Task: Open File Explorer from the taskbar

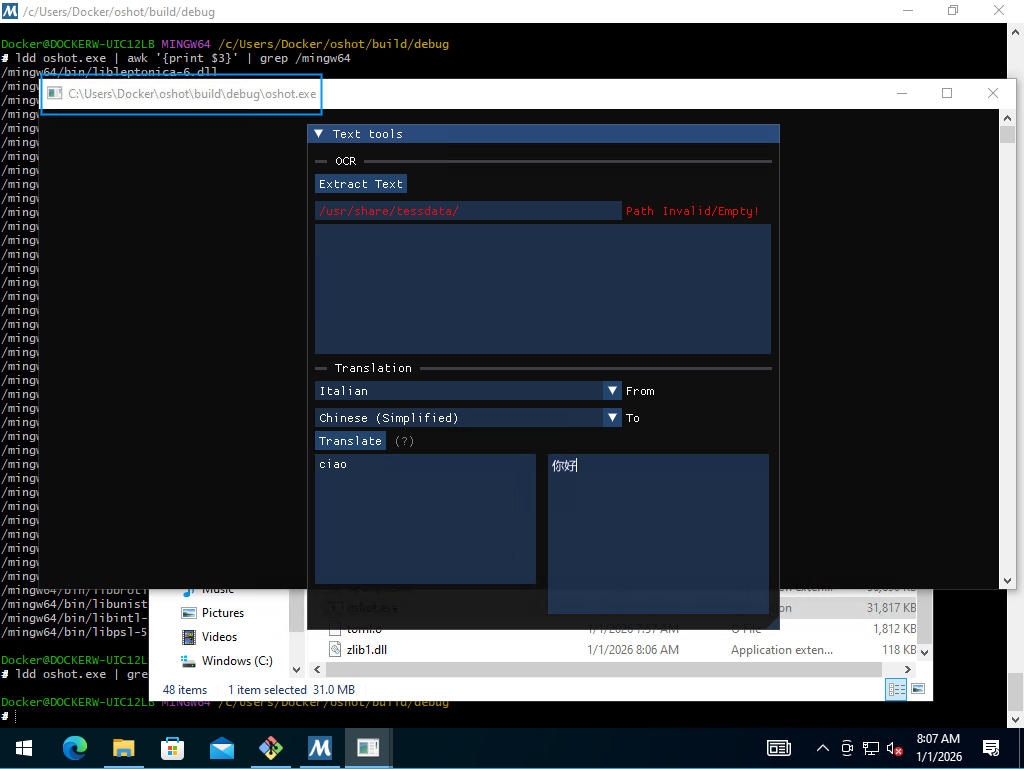Action: tap(124, 747)
